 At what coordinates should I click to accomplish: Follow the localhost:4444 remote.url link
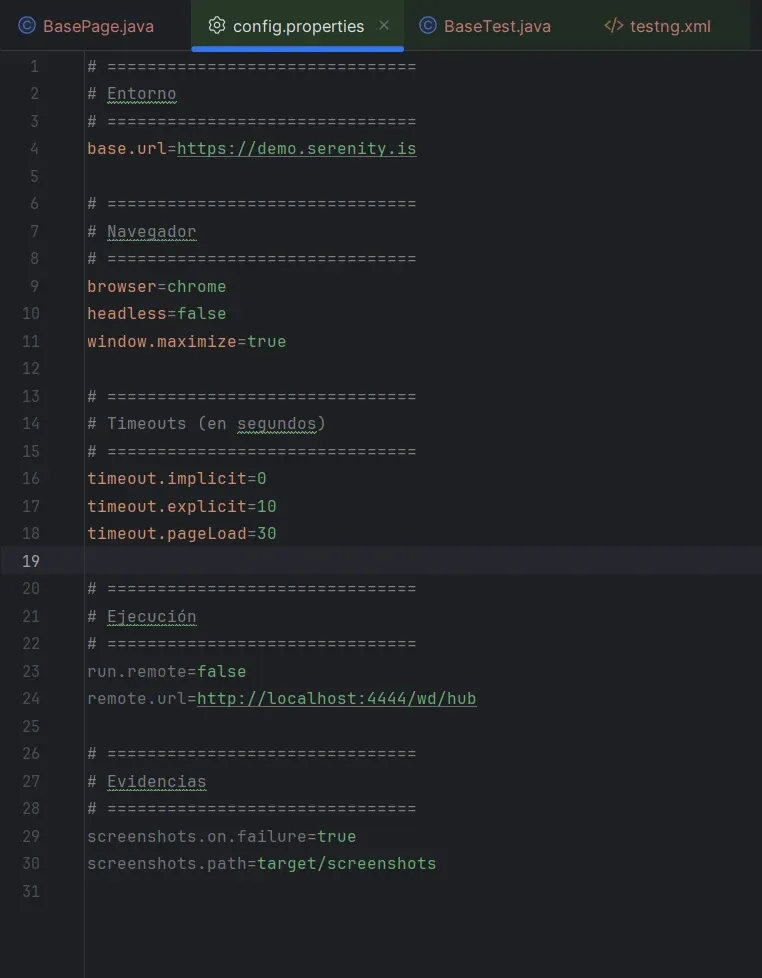(337, 698)
